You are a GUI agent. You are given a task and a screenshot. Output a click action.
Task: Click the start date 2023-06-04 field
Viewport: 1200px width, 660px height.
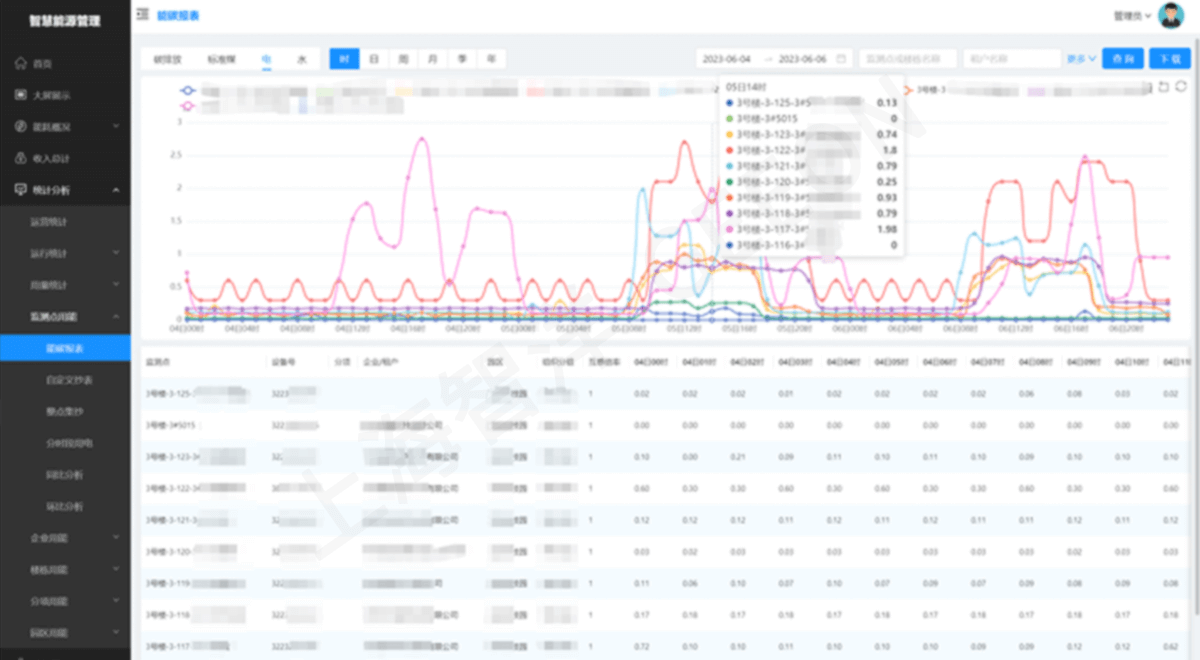[727, 59]
